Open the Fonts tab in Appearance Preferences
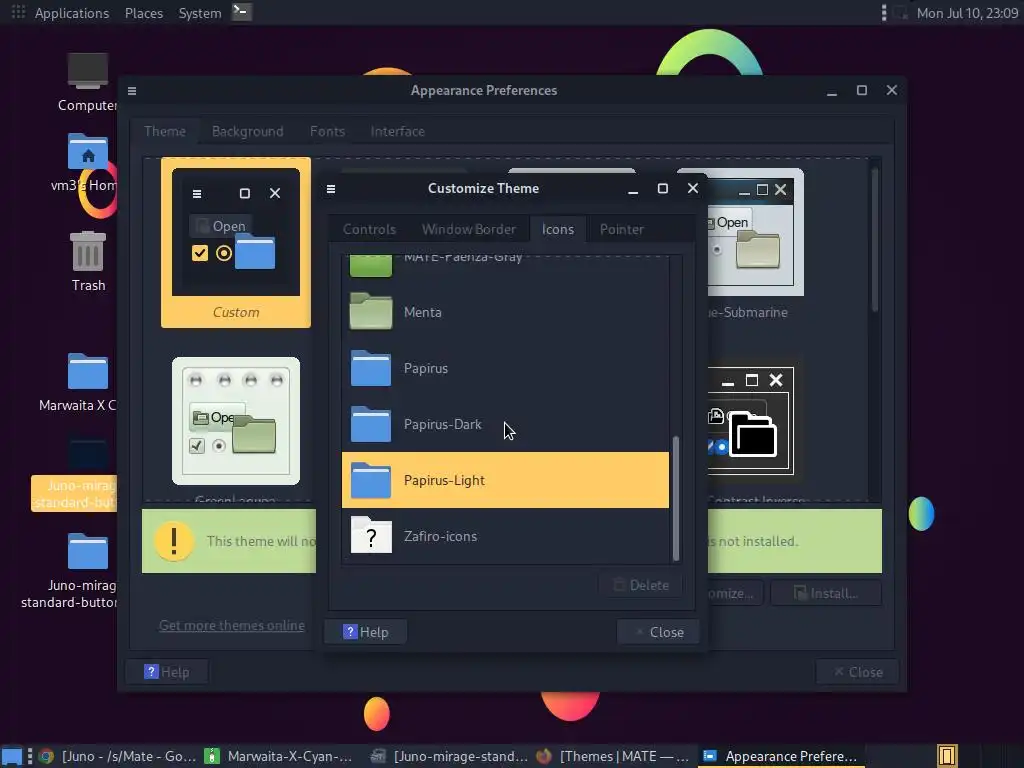Image resolution: width=1024 pixels, height=768 pixels. click(x=327, y=131)
